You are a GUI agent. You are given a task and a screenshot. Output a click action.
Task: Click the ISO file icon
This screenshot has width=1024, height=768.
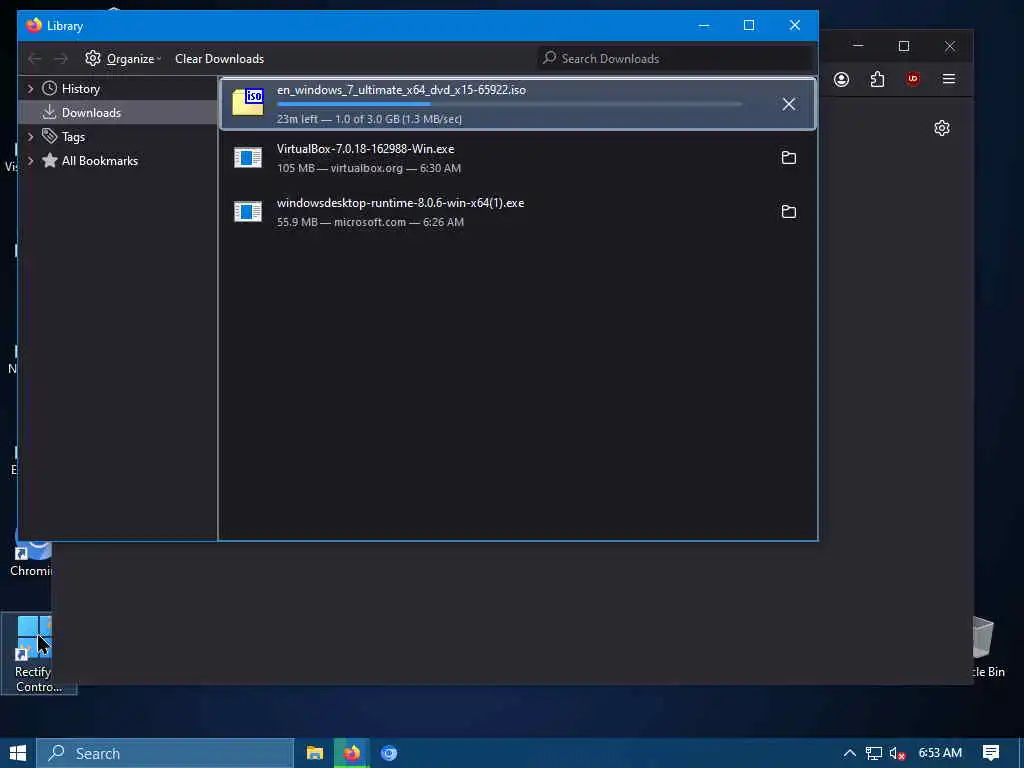248,103
